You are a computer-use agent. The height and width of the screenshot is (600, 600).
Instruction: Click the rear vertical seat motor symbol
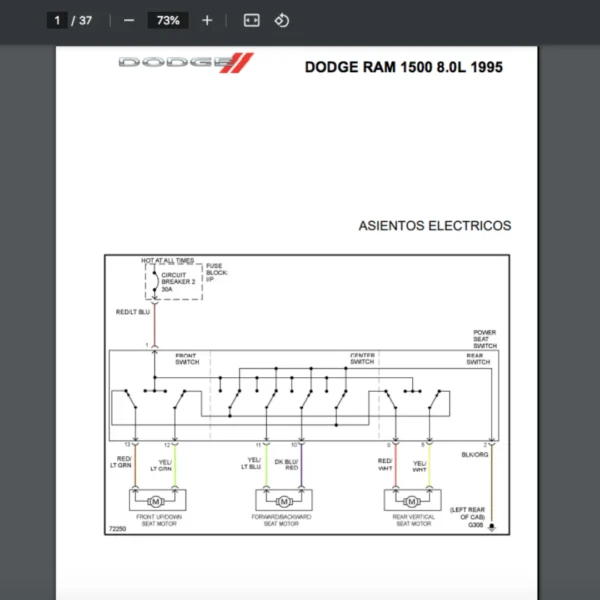coord(411,500)
